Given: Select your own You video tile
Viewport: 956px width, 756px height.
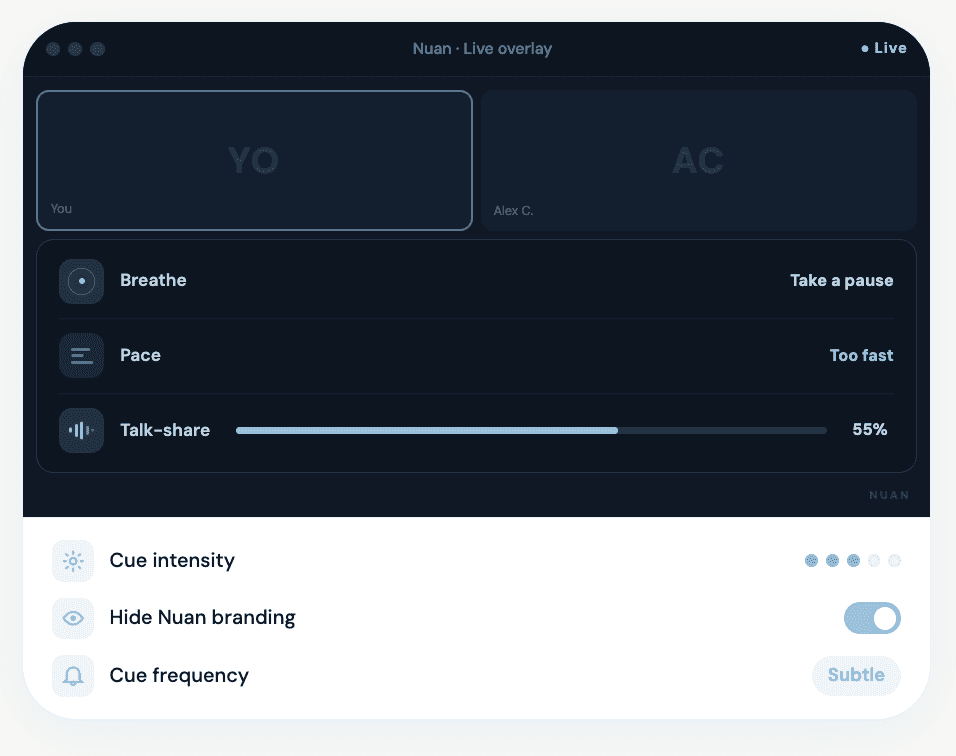Looking at the screenshot, I should pos(254,160).
